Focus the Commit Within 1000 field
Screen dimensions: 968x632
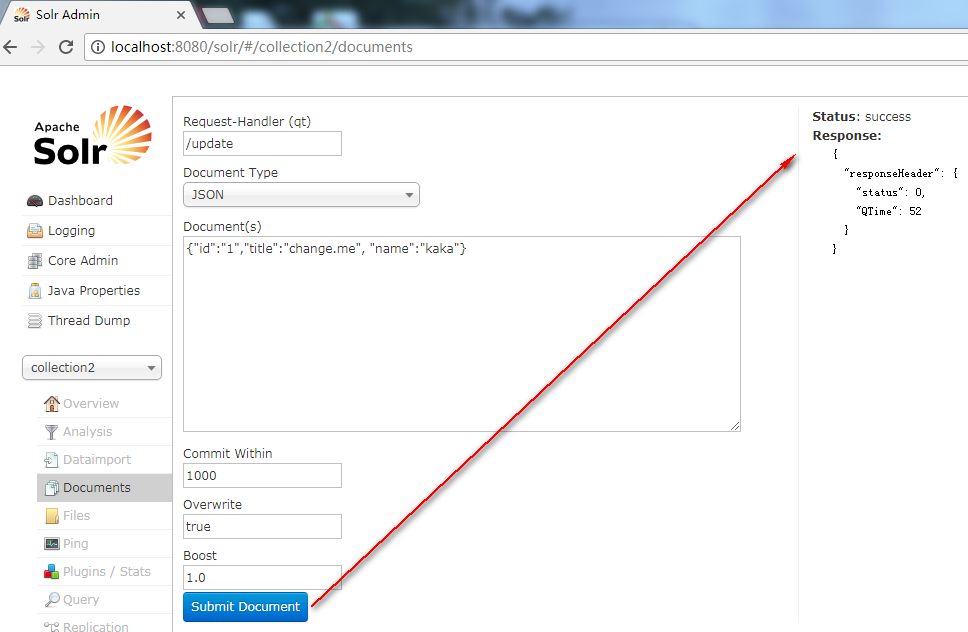point(262,476)
